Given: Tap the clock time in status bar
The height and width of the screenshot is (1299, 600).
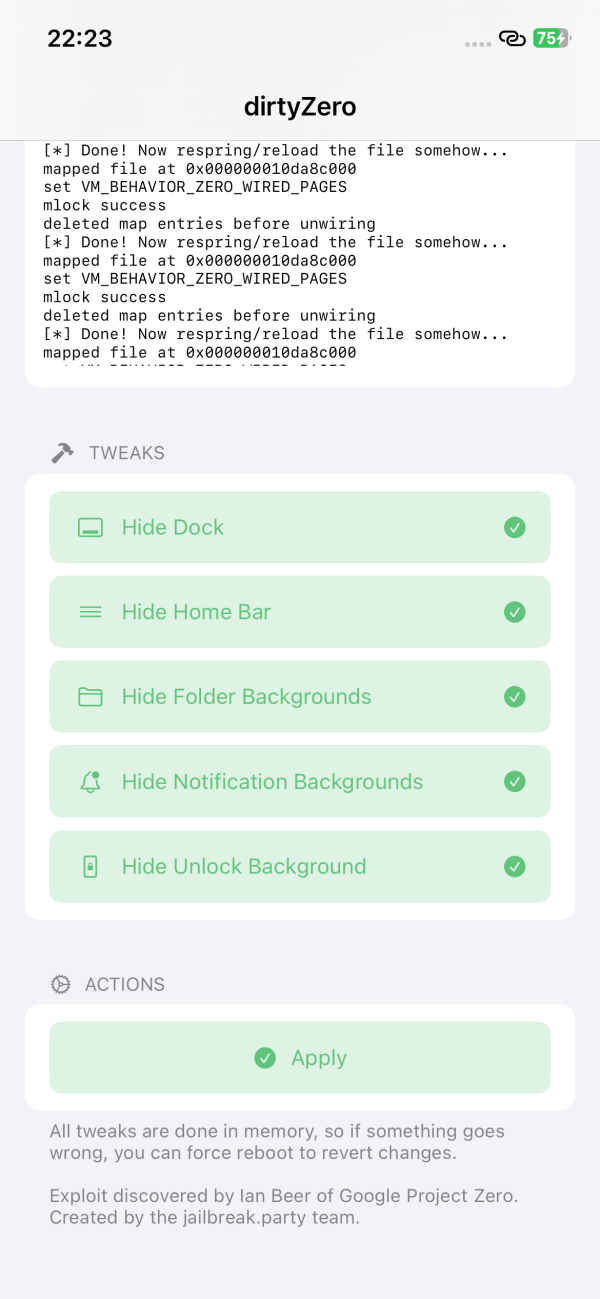Looking at the screenshot, I should click(x=80, y=39).
